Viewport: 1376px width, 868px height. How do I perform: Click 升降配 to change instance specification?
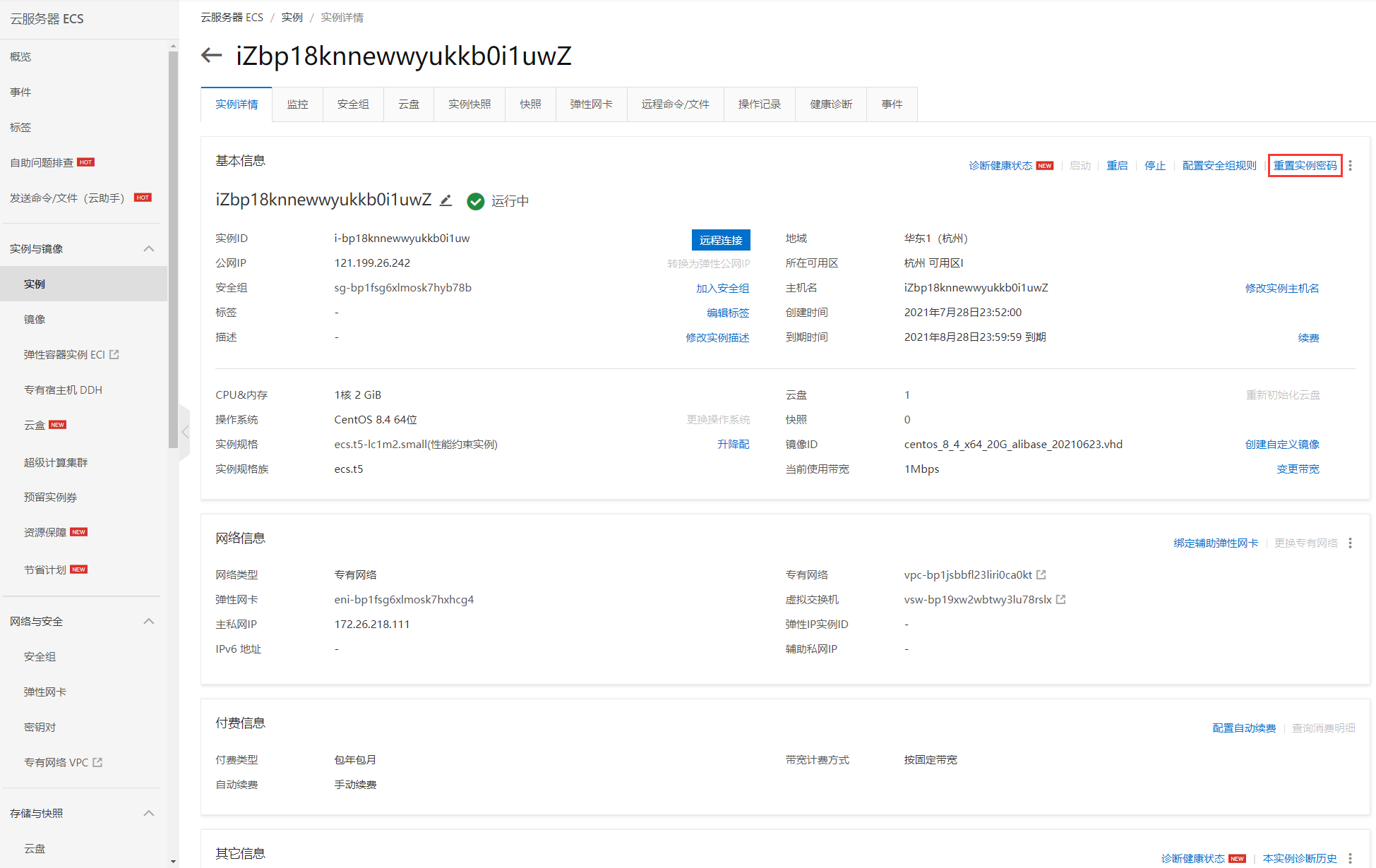pyautogui.click(x=733, y=444)
